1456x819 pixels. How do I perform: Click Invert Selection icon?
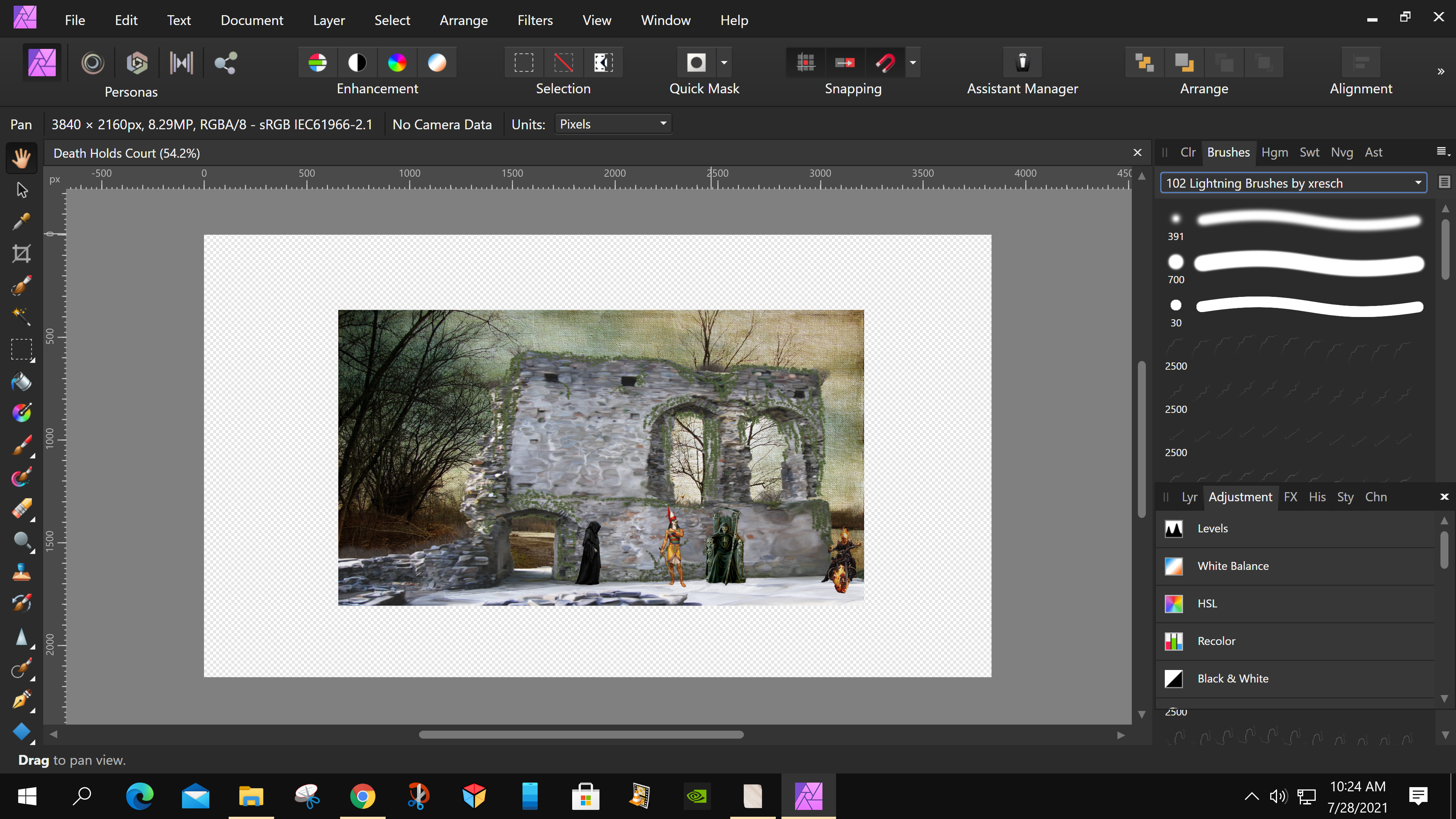pos(603,62)
